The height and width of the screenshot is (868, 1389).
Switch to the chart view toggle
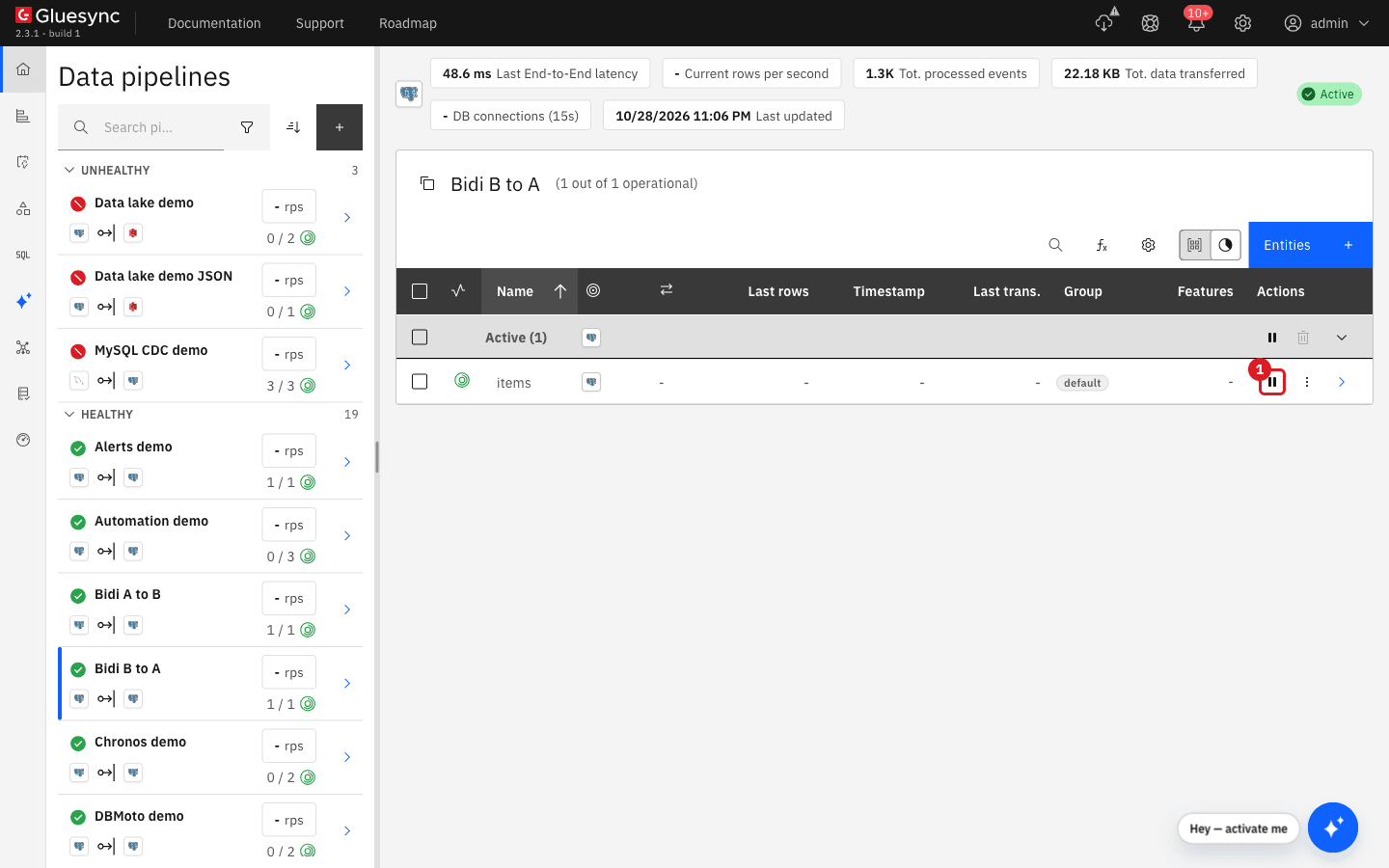point(1225,245)
